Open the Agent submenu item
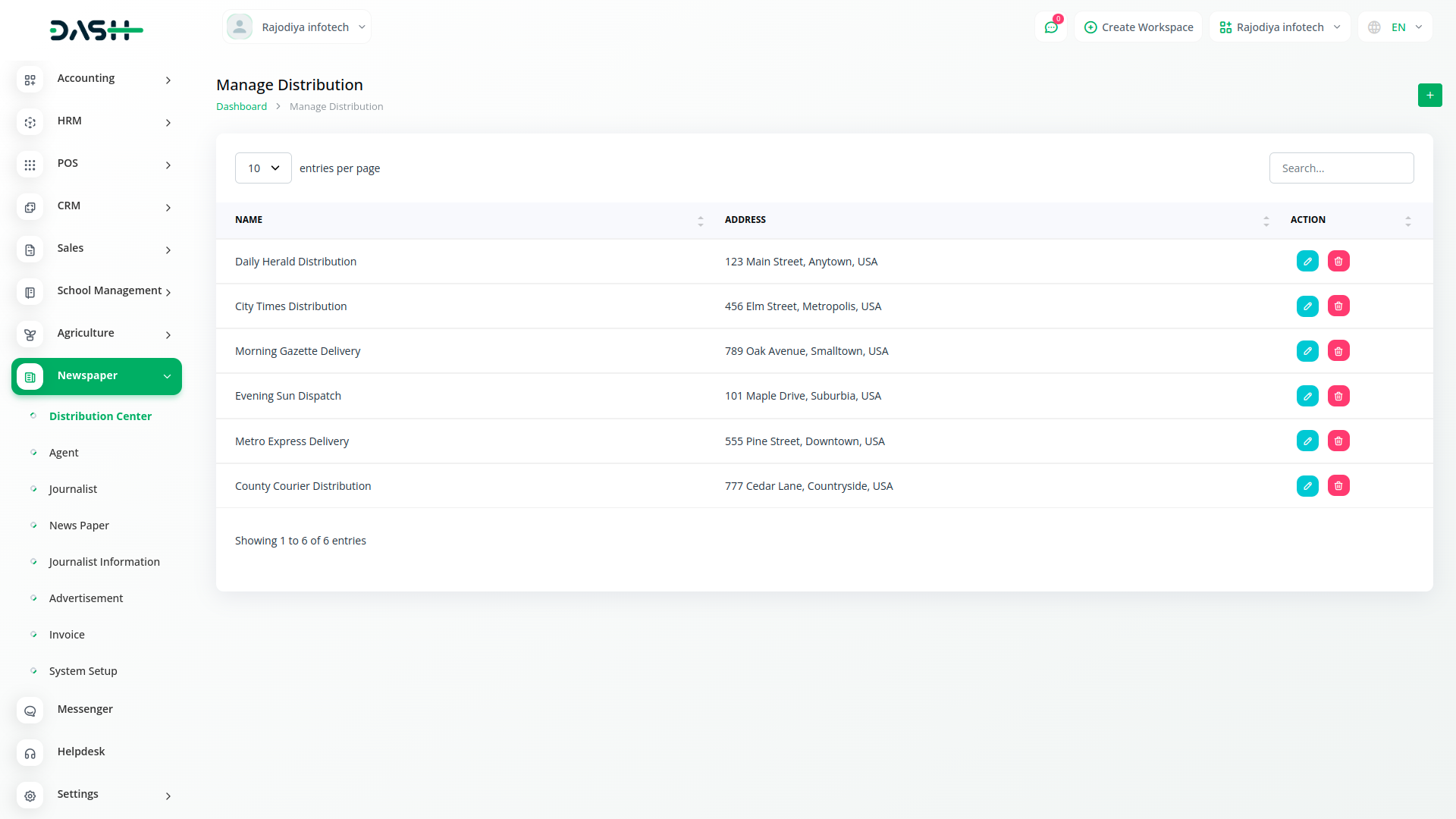Viewport: 1456px width, 819px height. coord(64,453)
